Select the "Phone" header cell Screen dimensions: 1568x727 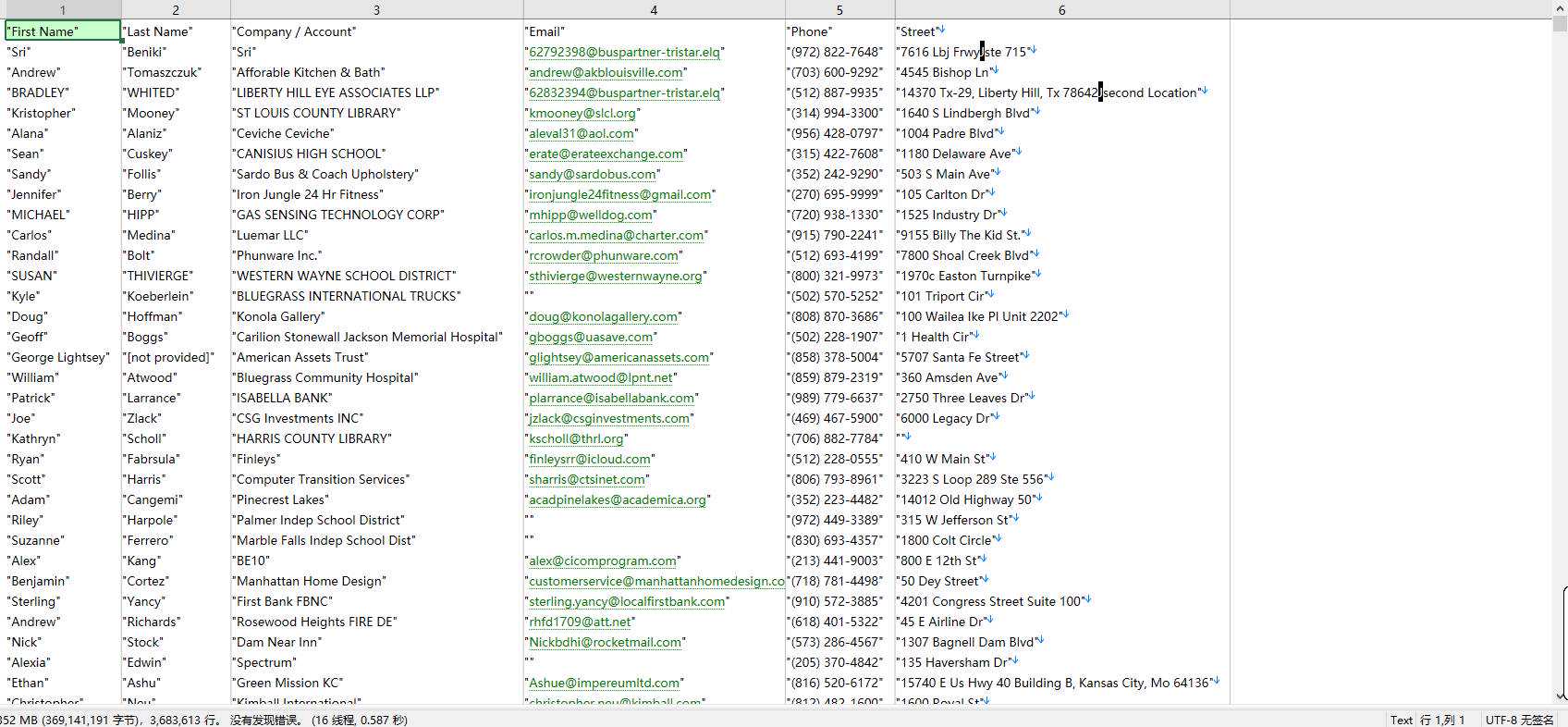point(839,31)
